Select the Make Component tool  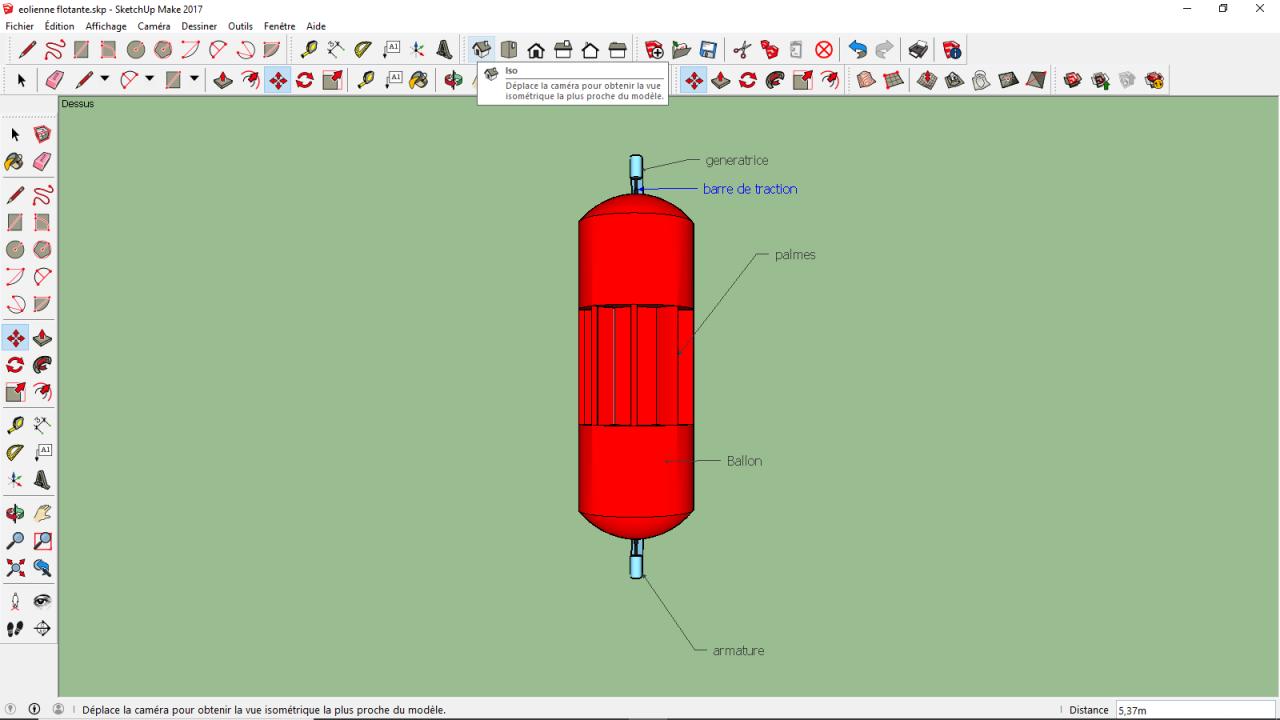coord(42,134)
